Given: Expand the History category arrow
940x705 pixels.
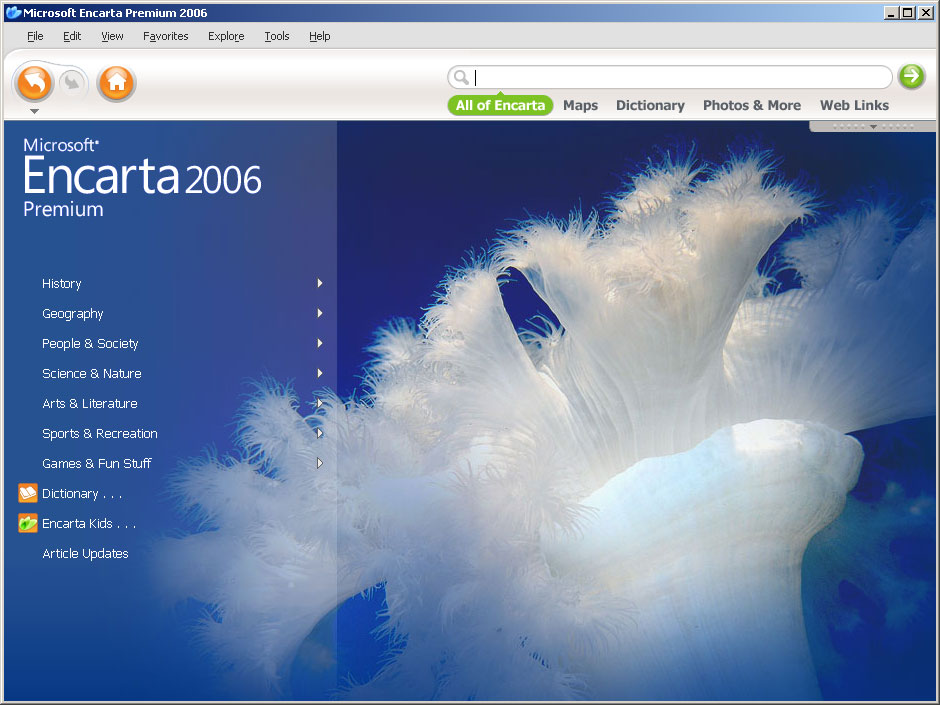Looking at the screenshot, I should point(320,283).
